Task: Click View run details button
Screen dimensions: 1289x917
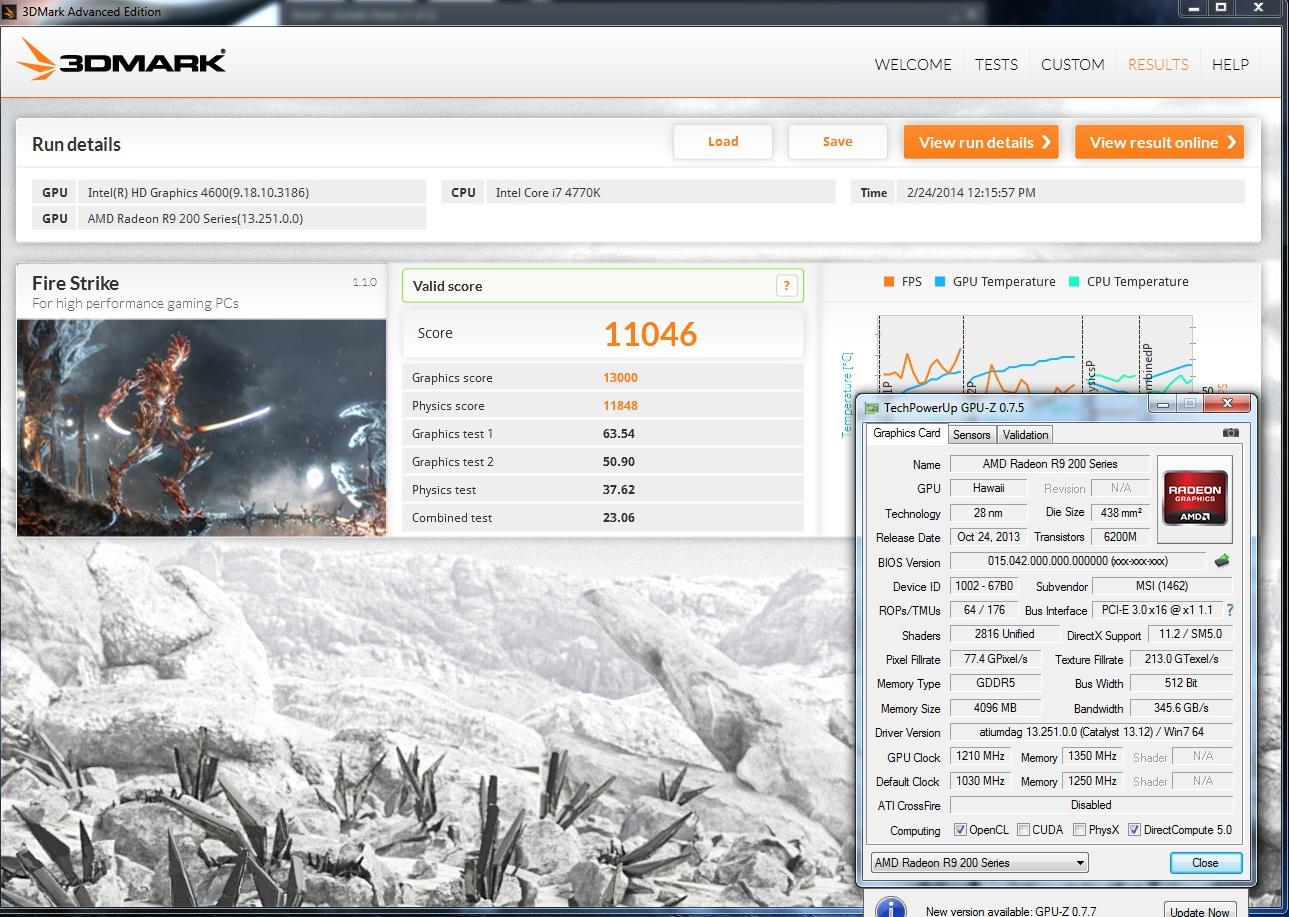Action: point(981,142)
